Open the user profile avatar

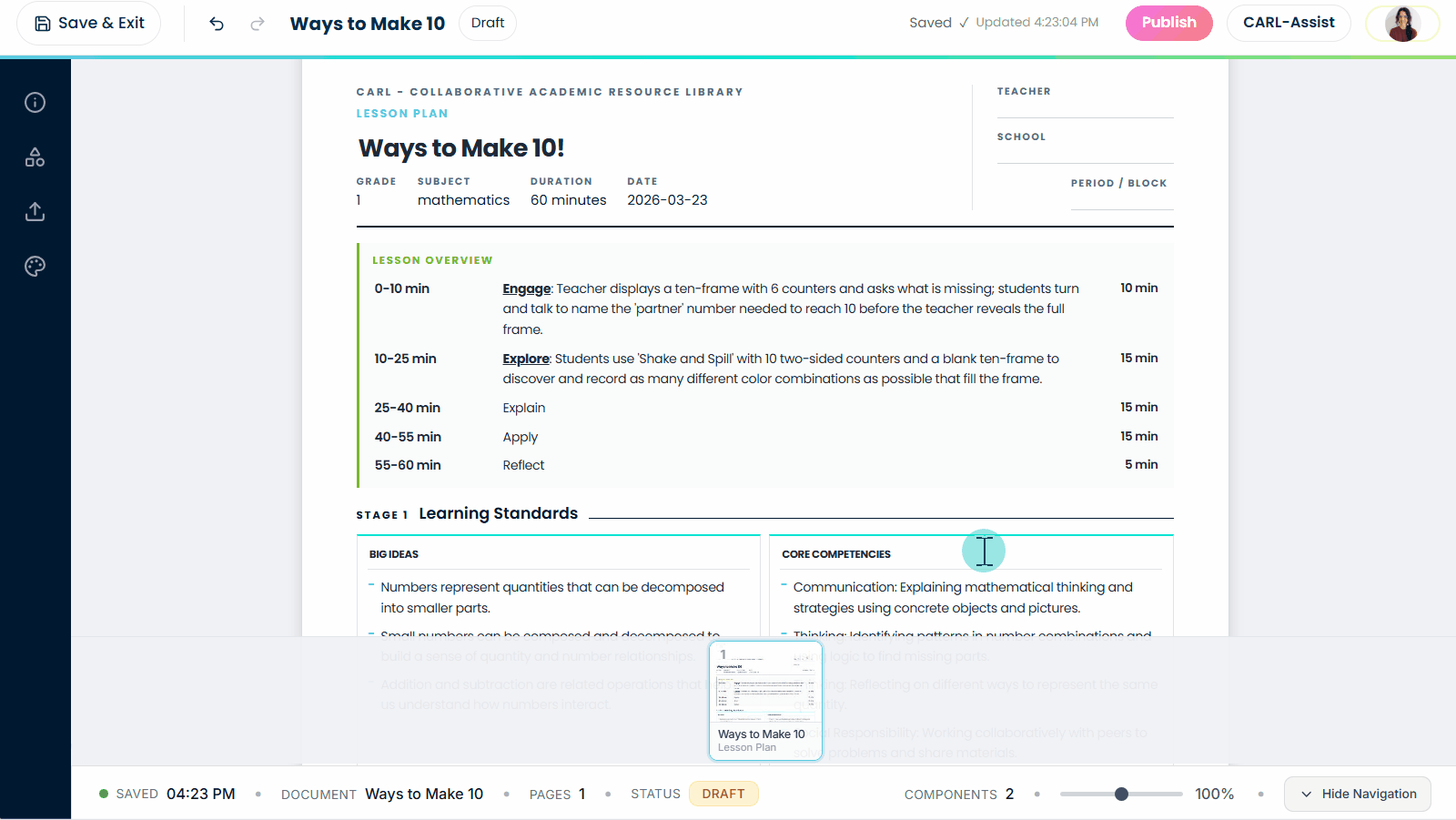(x=1401, y=24)
